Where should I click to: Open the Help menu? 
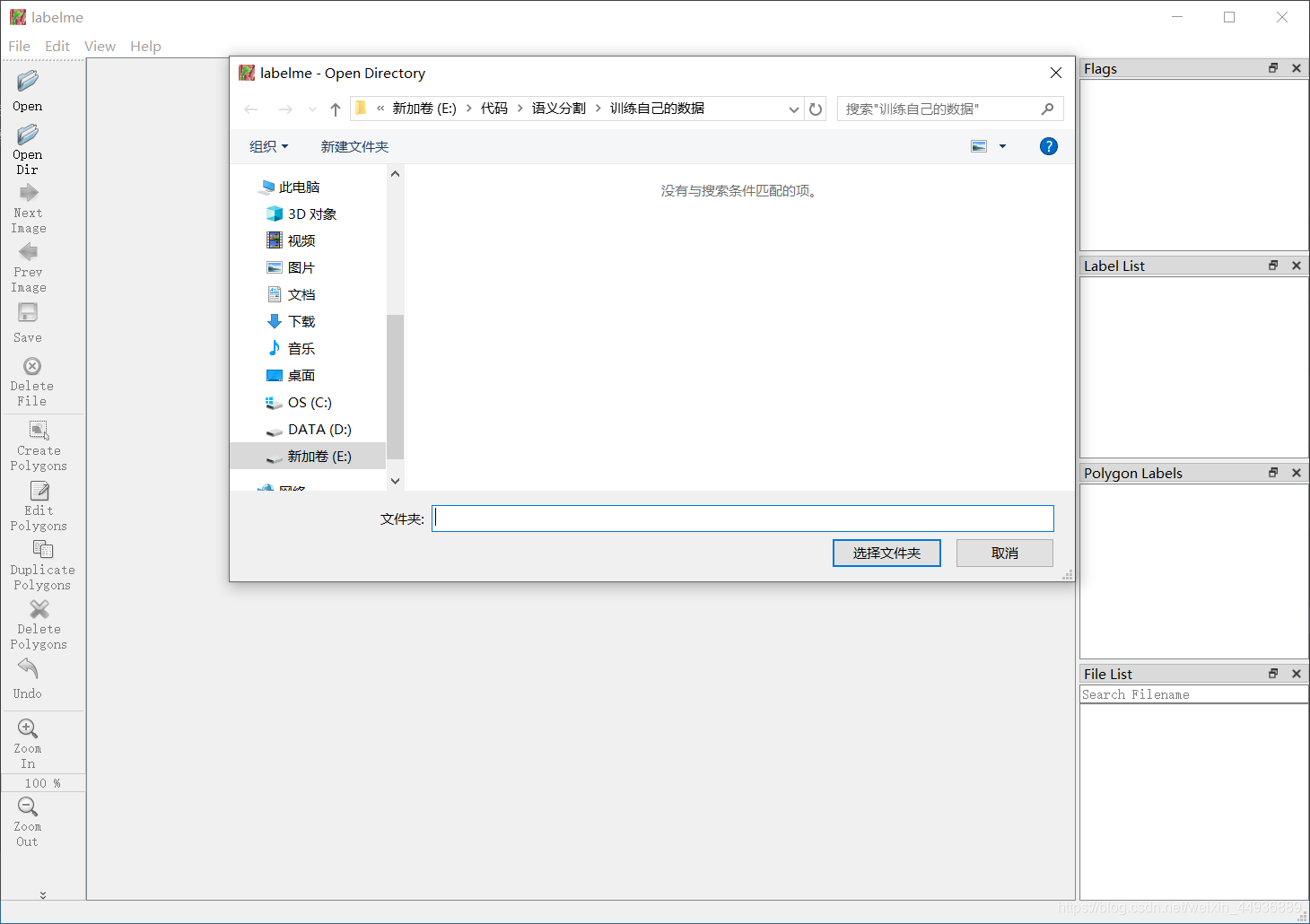point(145,47)
